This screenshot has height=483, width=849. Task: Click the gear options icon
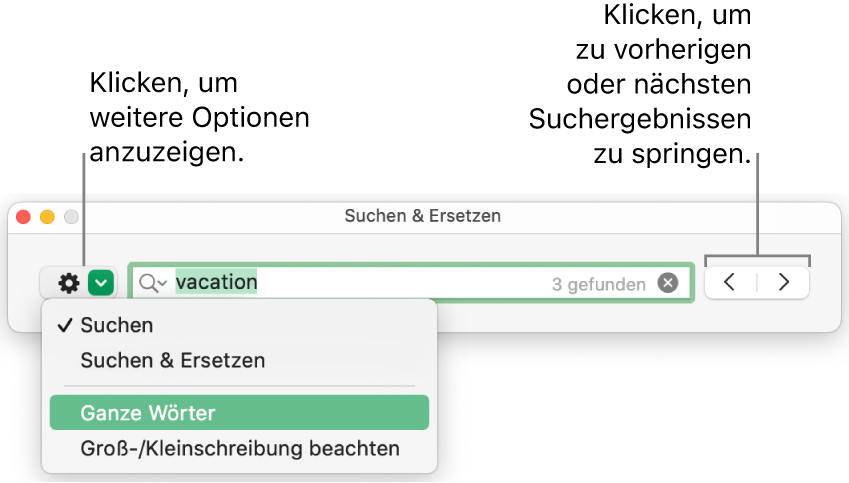(x=68, y=284)
